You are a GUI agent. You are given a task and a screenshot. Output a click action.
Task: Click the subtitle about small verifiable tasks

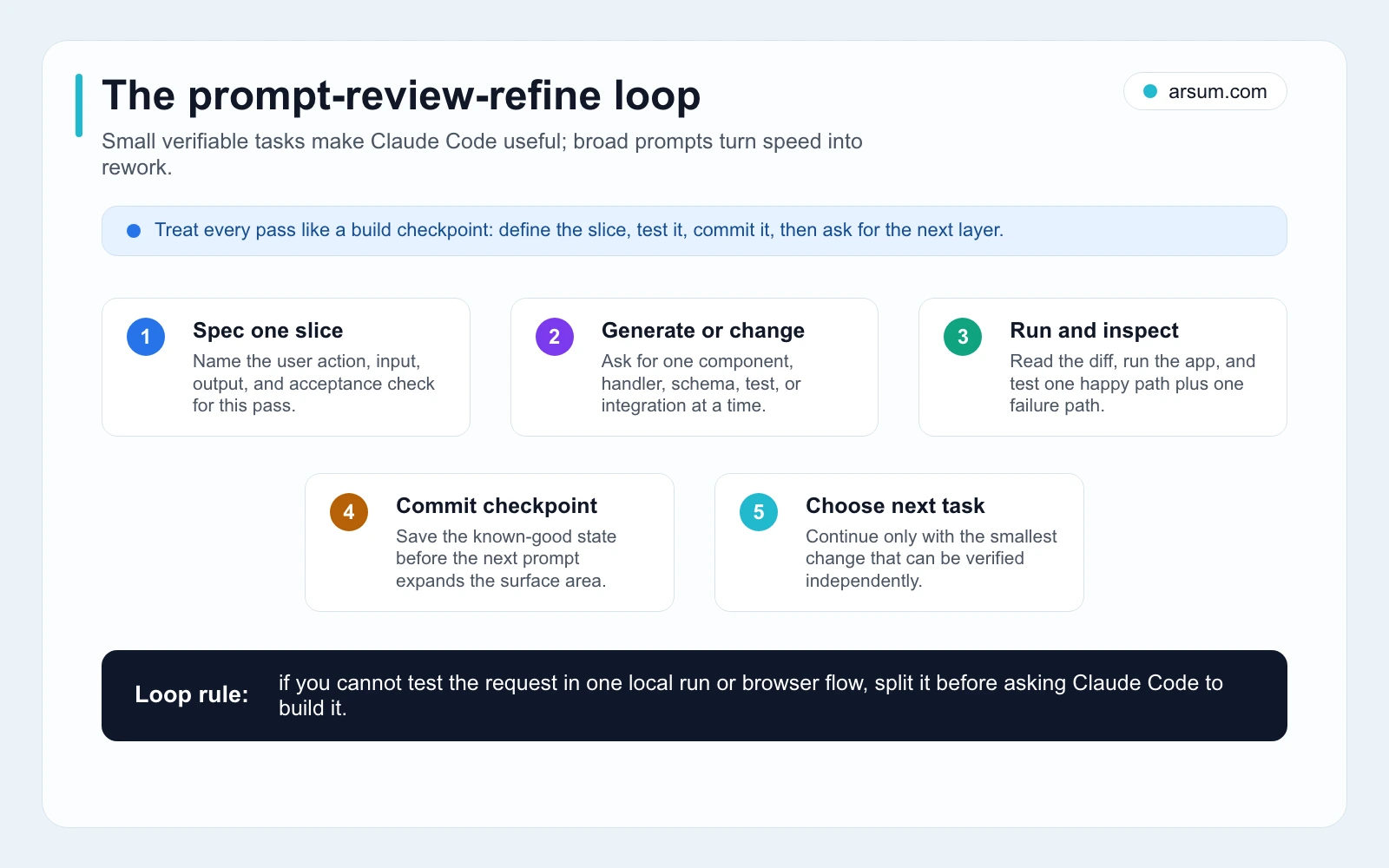(x=482, y=154)
